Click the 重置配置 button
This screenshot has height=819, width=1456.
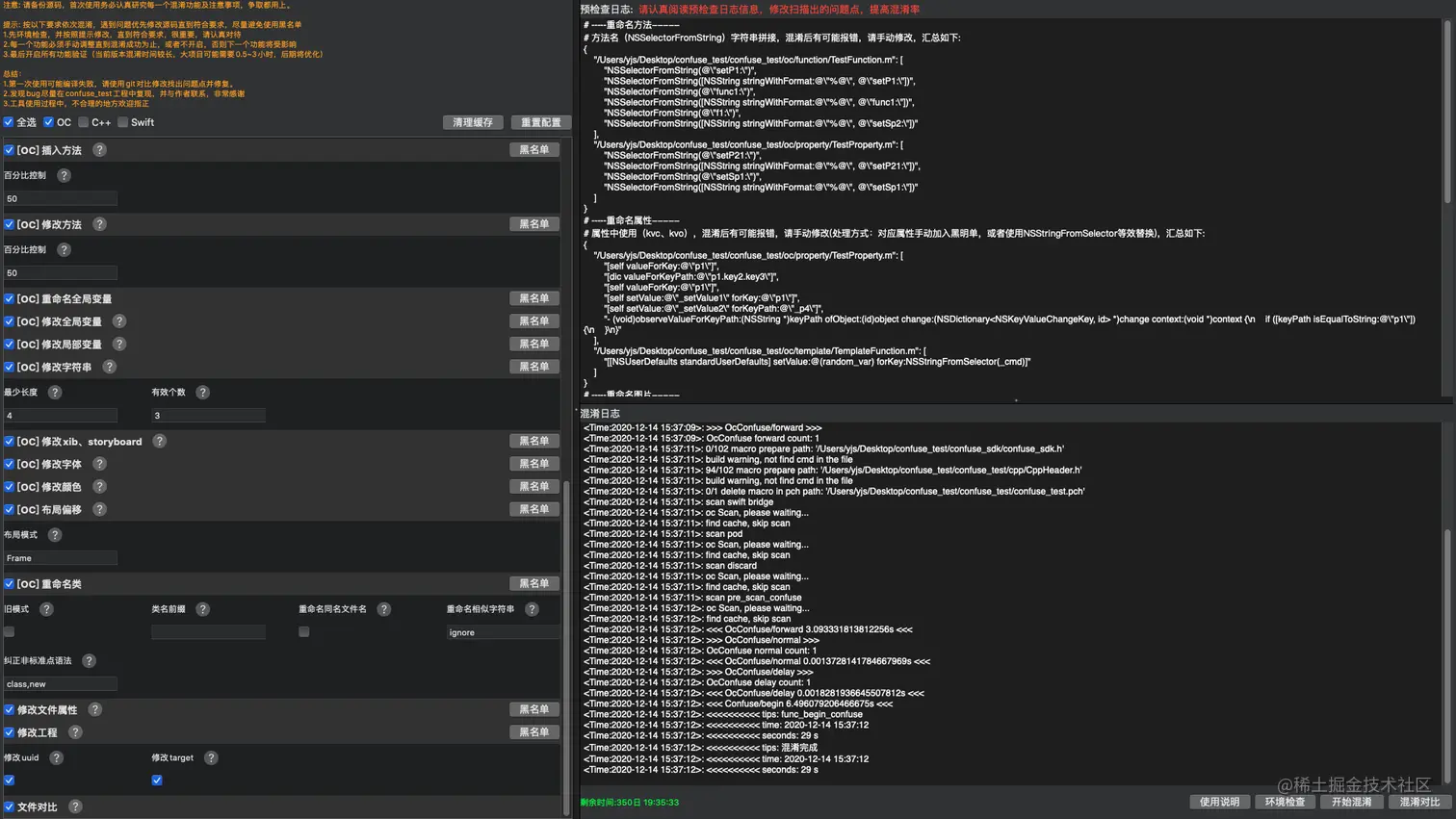click(540, 122)
